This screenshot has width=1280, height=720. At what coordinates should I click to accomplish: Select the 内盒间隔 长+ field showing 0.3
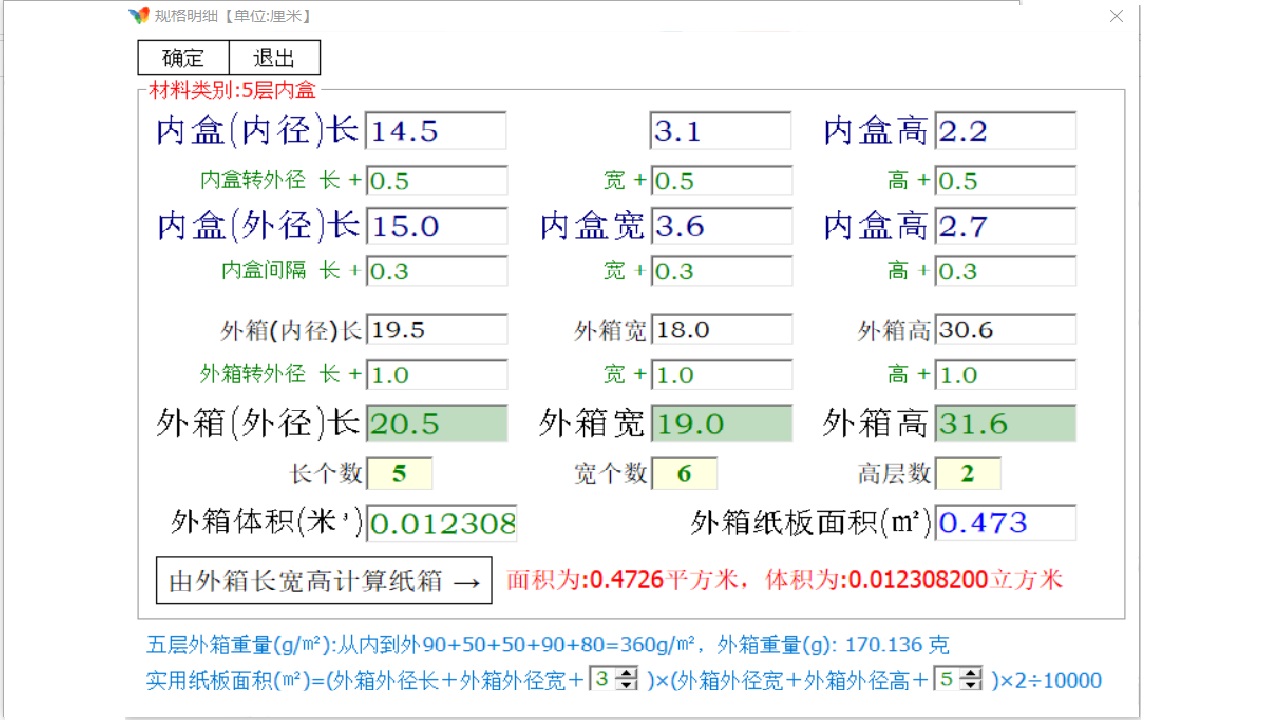click(436, 271)
